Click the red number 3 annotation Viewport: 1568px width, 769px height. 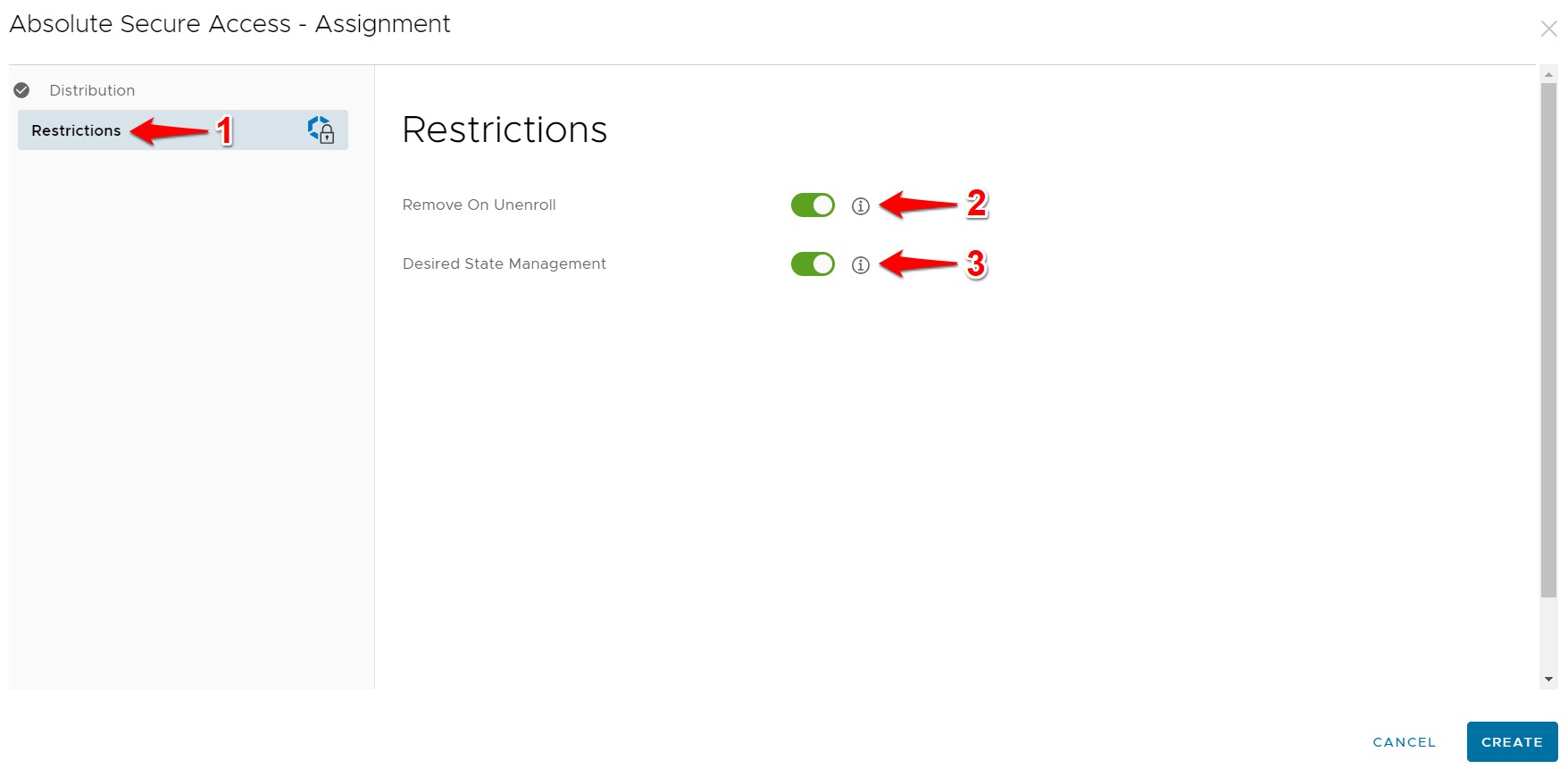[x=976, y=264]
